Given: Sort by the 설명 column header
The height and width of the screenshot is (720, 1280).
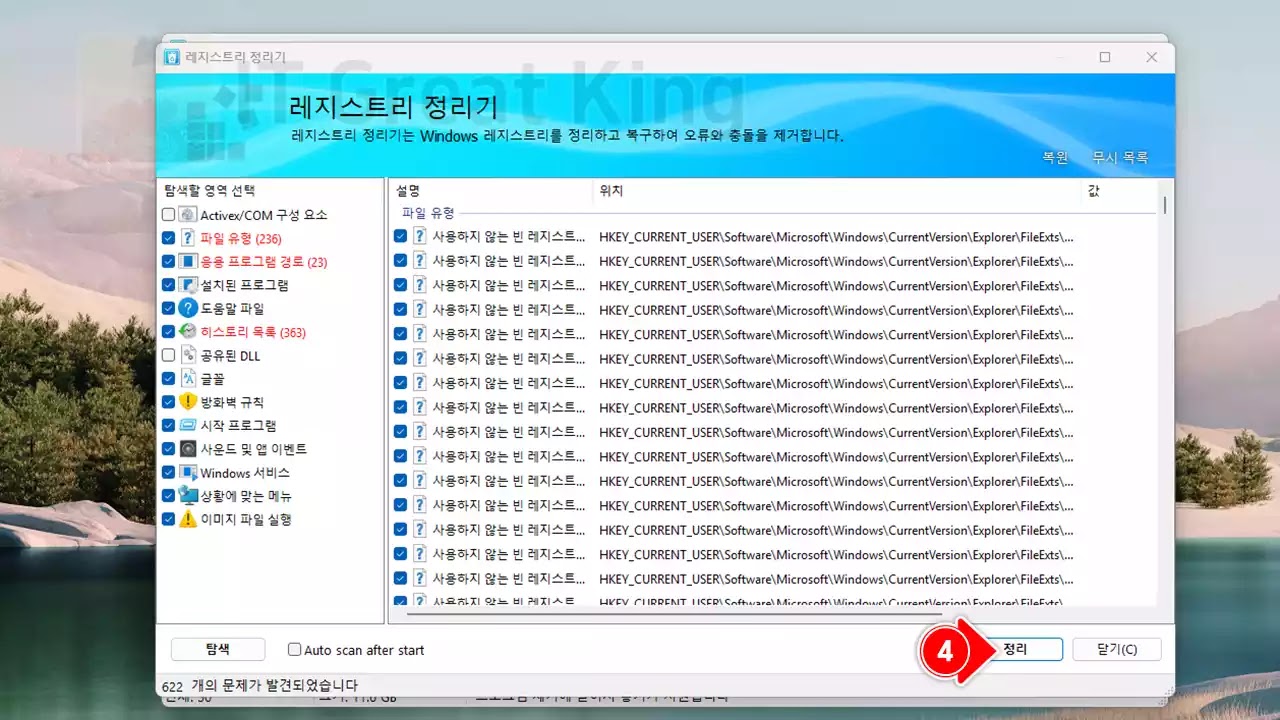Looking at the screenshot, I should (491, 190).
